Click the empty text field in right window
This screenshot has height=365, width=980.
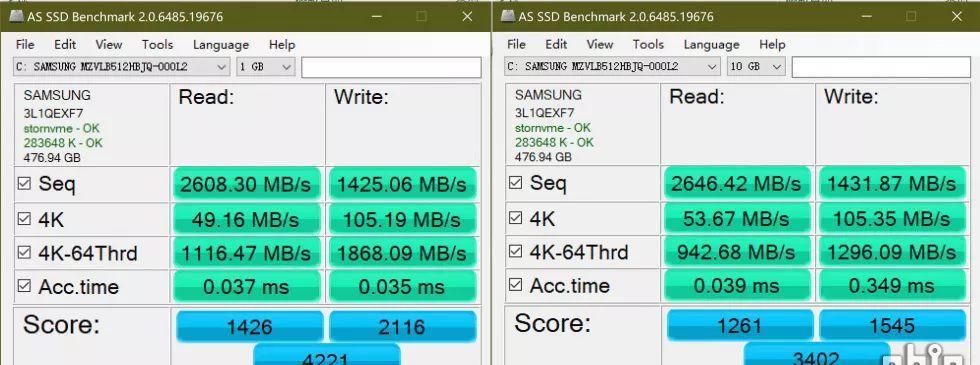point(882,67)
